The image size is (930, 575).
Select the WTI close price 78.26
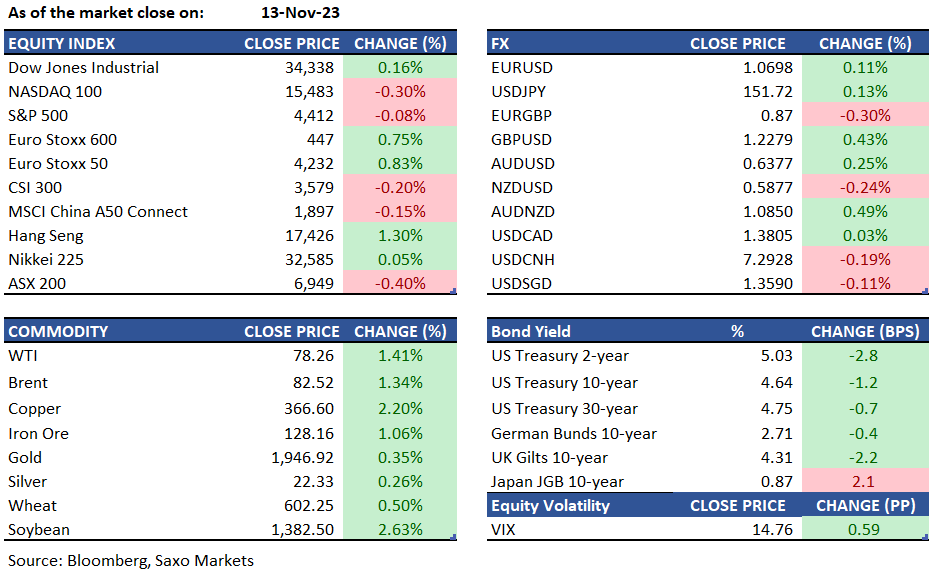pos(311,356)
